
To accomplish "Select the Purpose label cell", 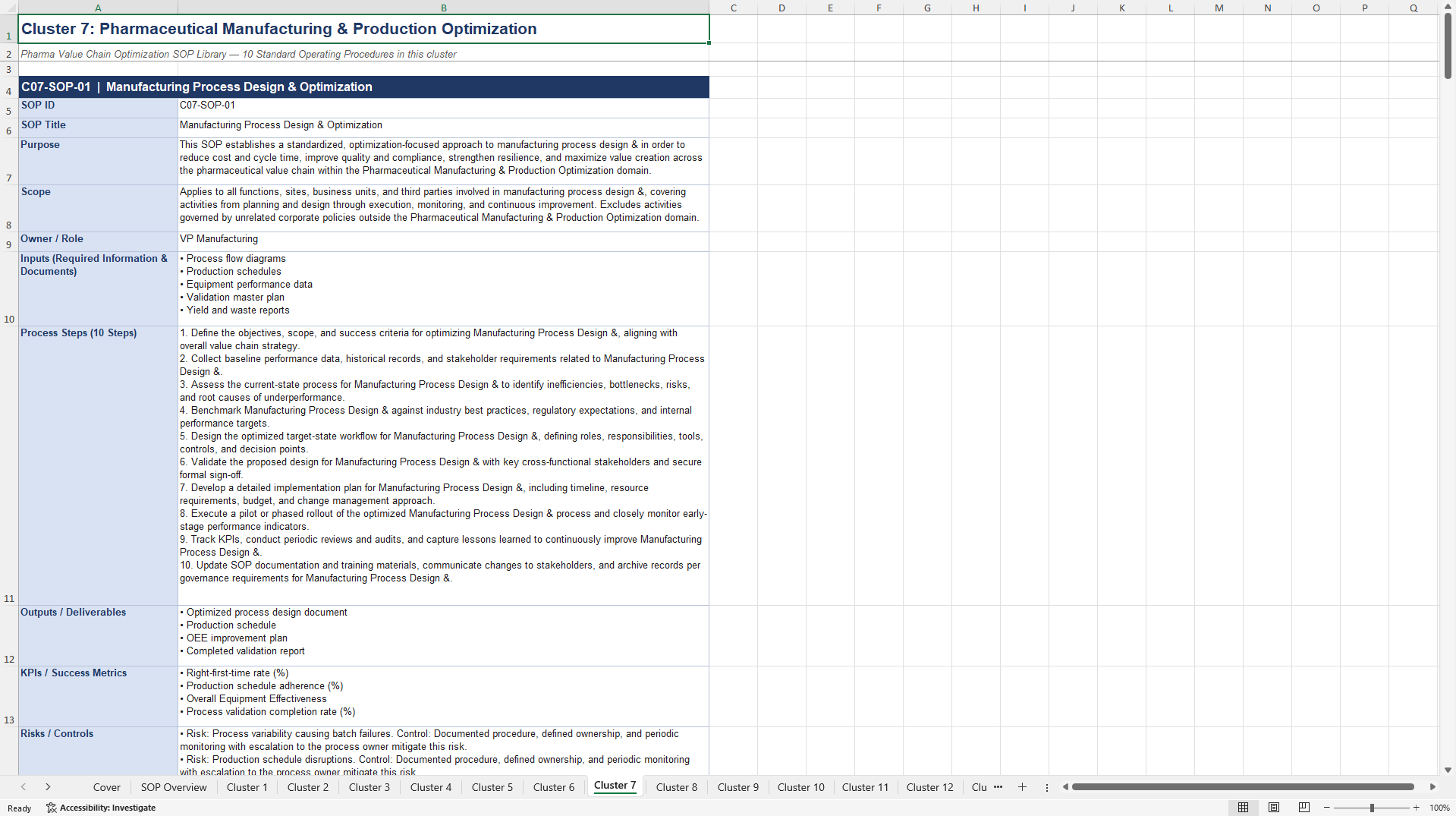I will pos(98,161).
